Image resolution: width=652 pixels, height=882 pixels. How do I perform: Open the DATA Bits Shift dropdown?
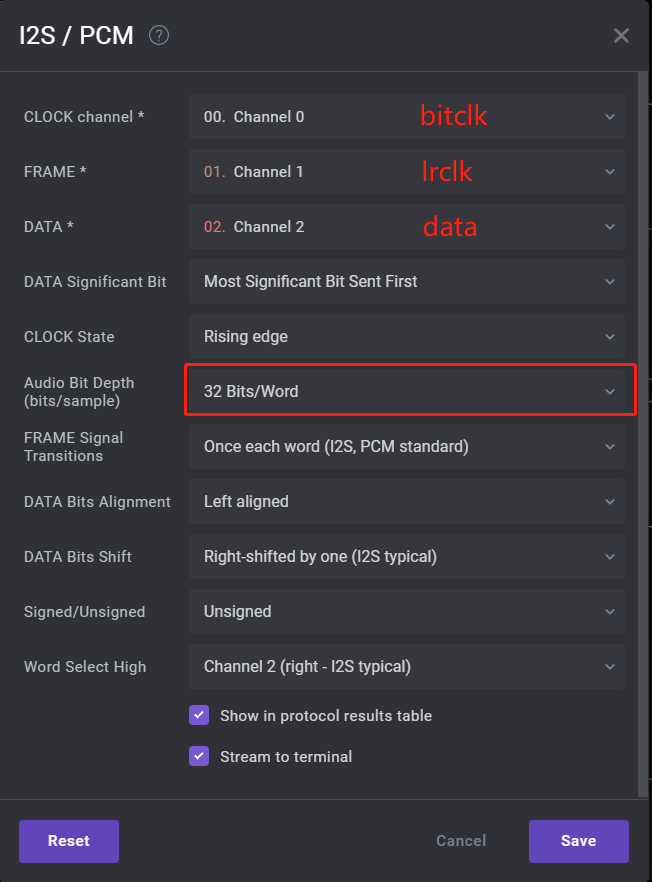(x=407, y=556)
